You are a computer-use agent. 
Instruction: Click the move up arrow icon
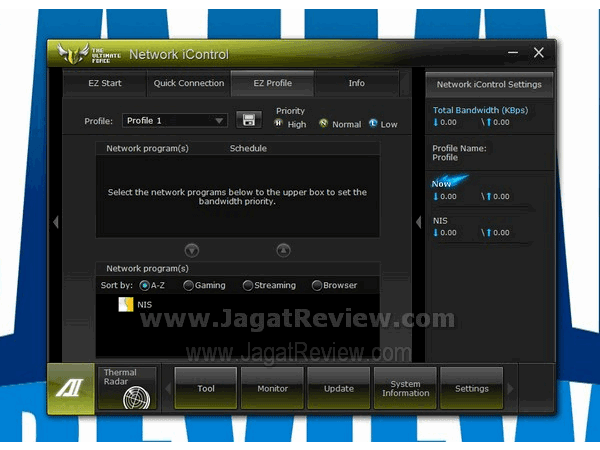pyautogui.click(x=283, y=250)
